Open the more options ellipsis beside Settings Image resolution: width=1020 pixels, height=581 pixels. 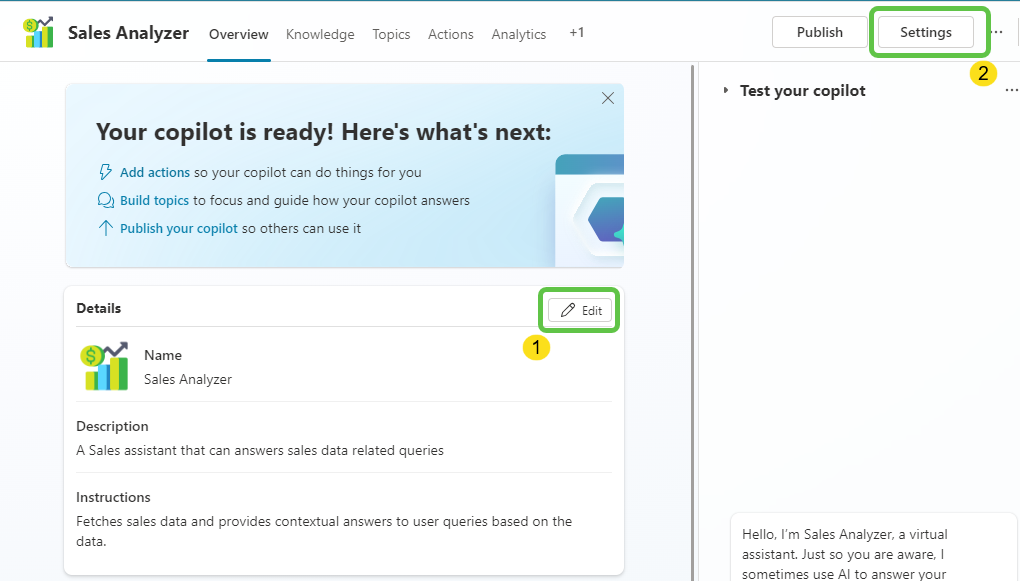996,32
